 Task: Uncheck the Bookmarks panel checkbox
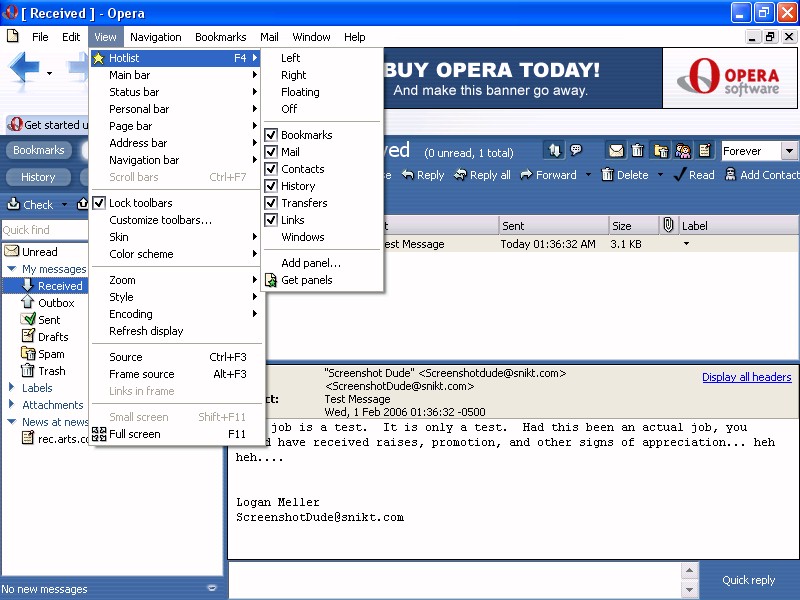click(270, 135)
